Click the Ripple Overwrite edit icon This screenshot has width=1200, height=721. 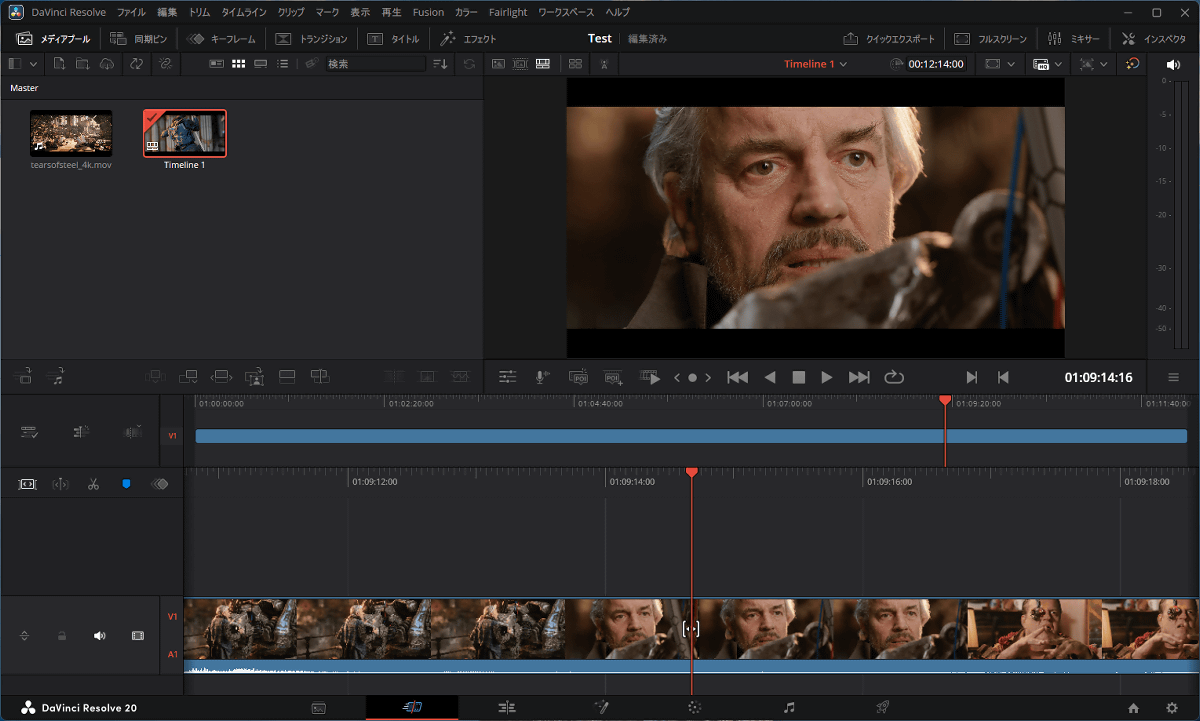pyautogui.click(x=221, y=377)
